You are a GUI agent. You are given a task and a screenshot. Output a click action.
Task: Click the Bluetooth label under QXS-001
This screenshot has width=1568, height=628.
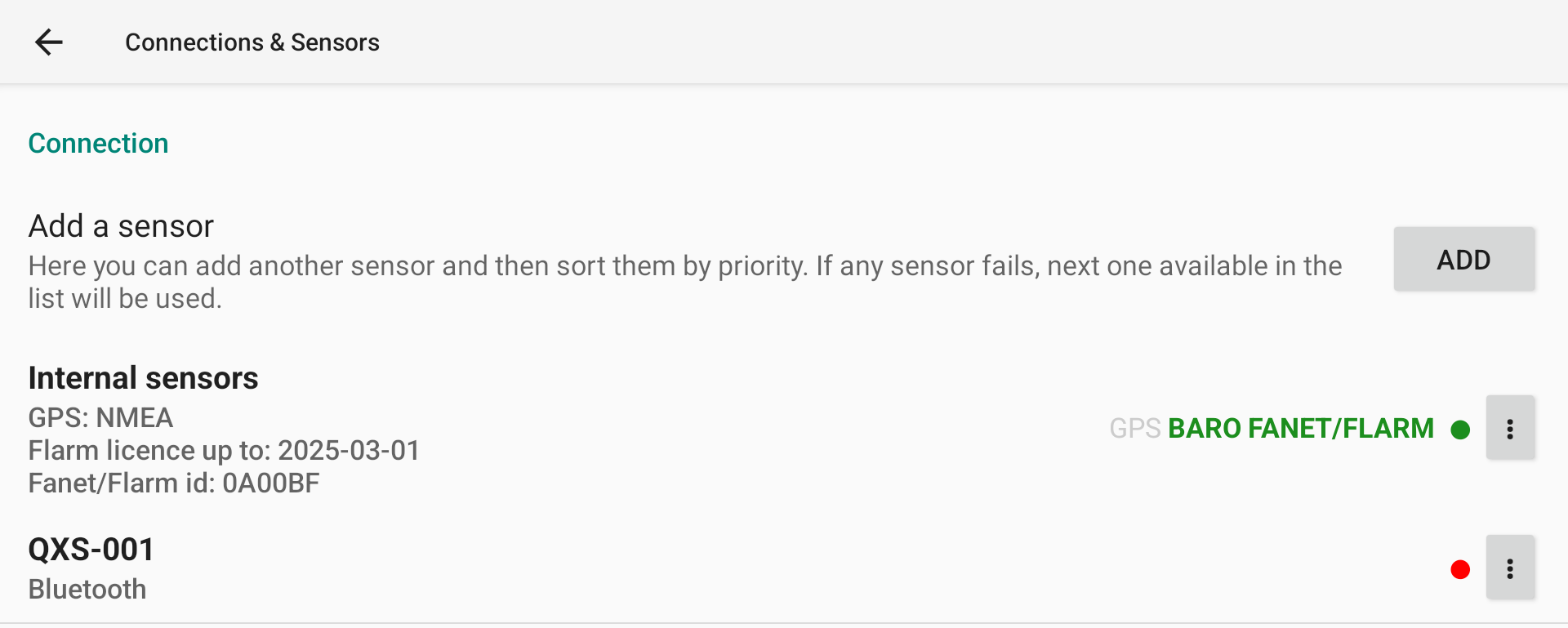click(x=87, y=590)
